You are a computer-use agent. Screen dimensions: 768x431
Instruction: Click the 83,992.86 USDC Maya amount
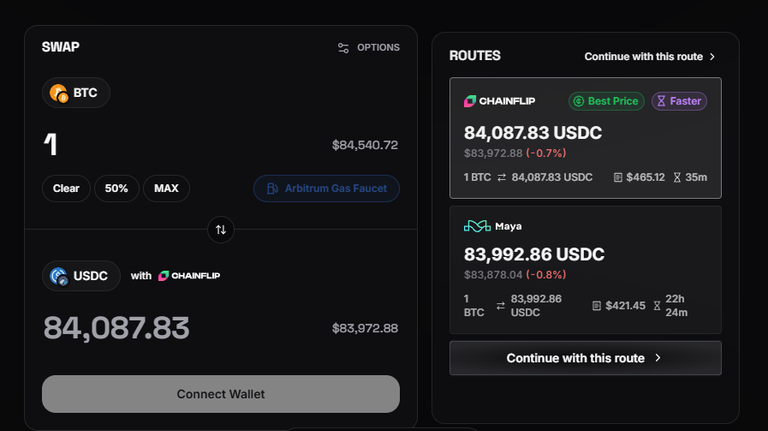click(x=534, y=254)
